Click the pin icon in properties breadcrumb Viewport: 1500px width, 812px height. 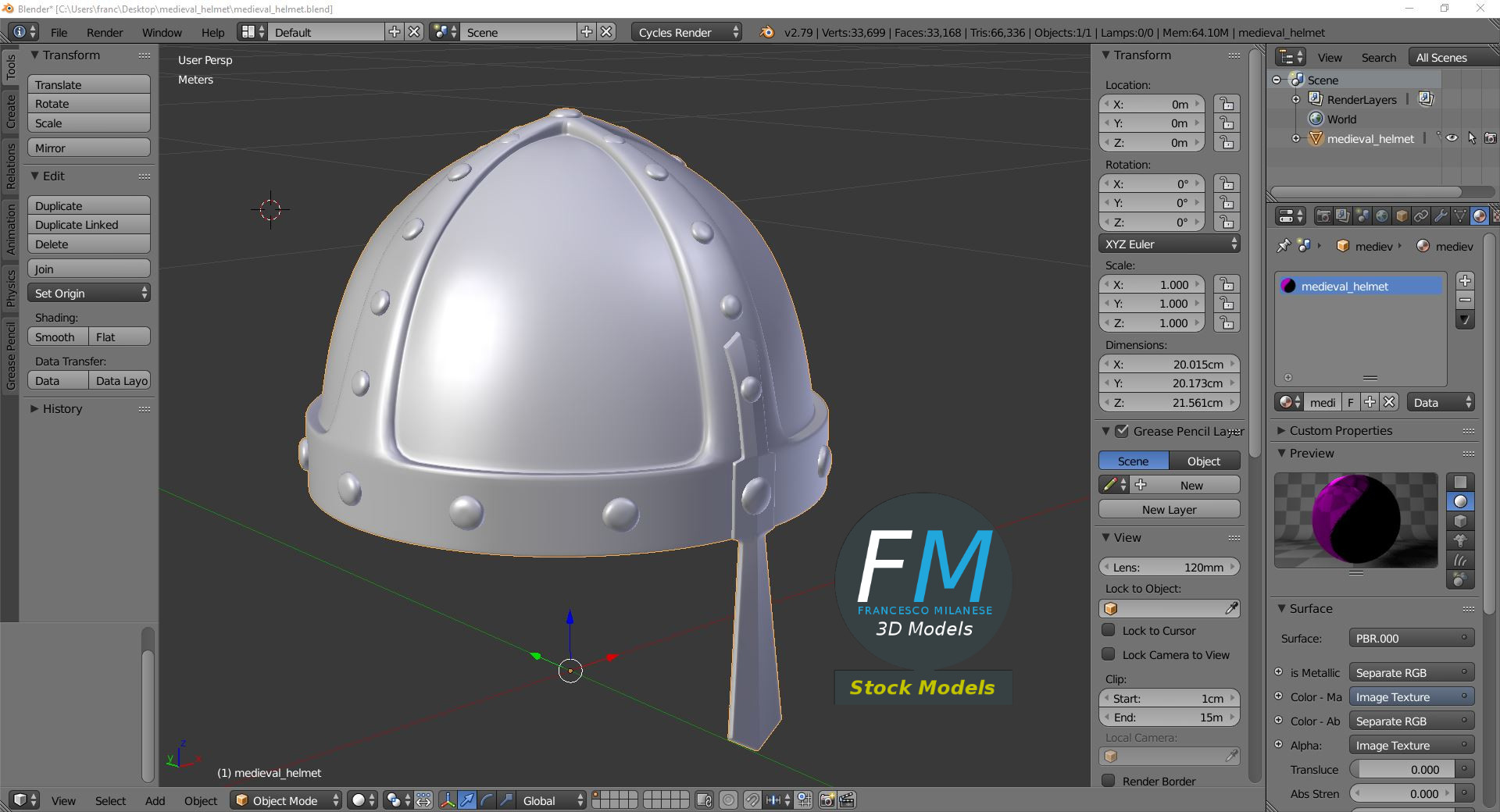1283,246
